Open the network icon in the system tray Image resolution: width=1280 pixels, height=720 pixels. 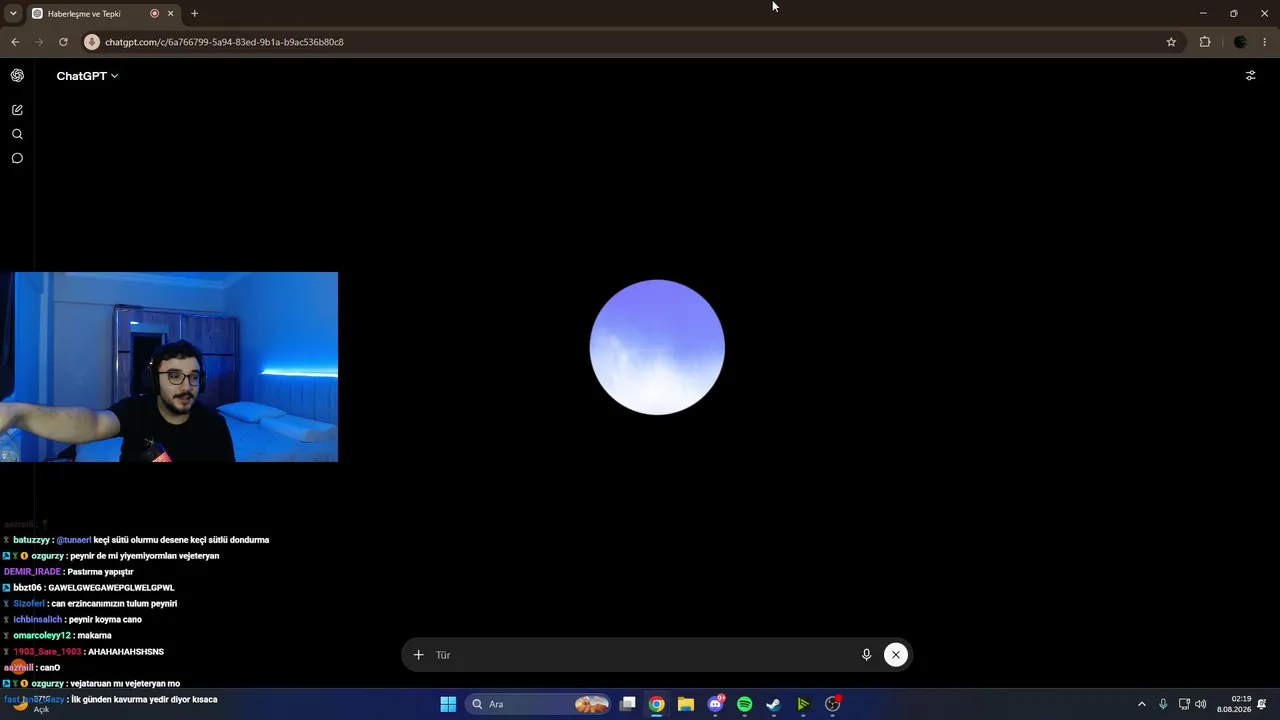click(x=1184, y=704)
